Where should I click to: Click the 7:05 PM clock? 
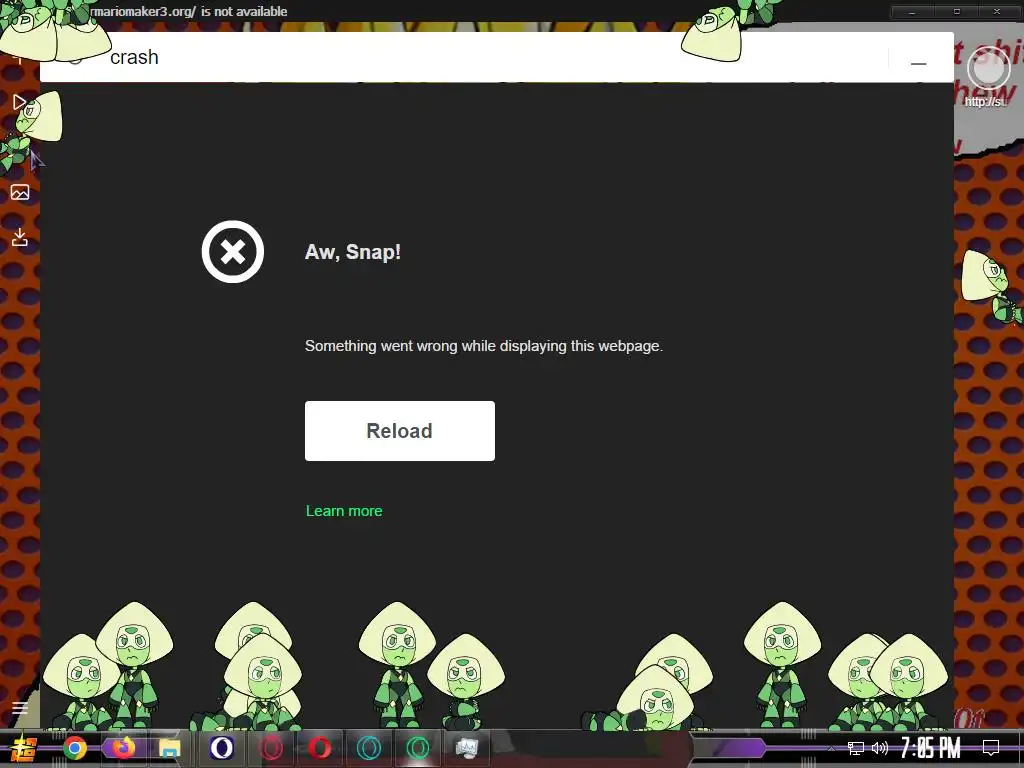coord(931,748)
